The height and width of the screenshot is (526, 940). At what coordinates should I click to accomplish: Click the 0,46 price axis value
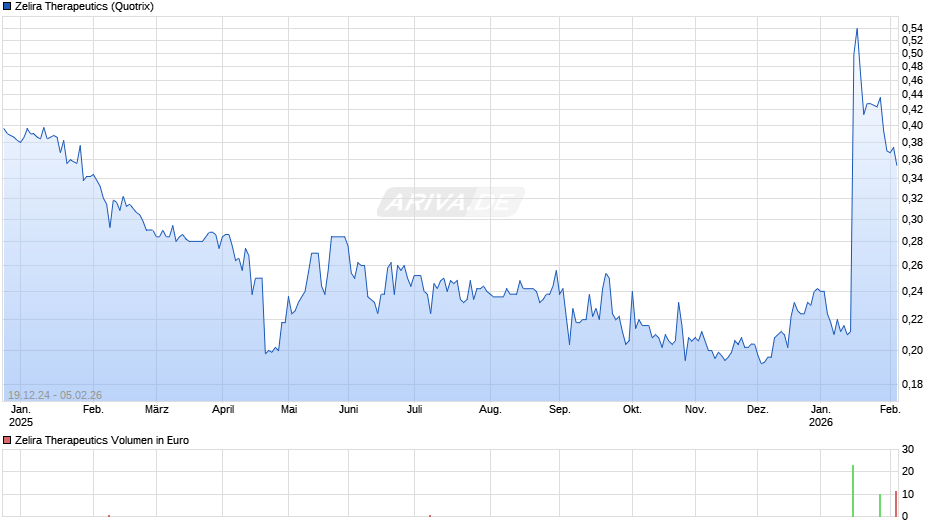pyautogui.click(x=912, y=80)
